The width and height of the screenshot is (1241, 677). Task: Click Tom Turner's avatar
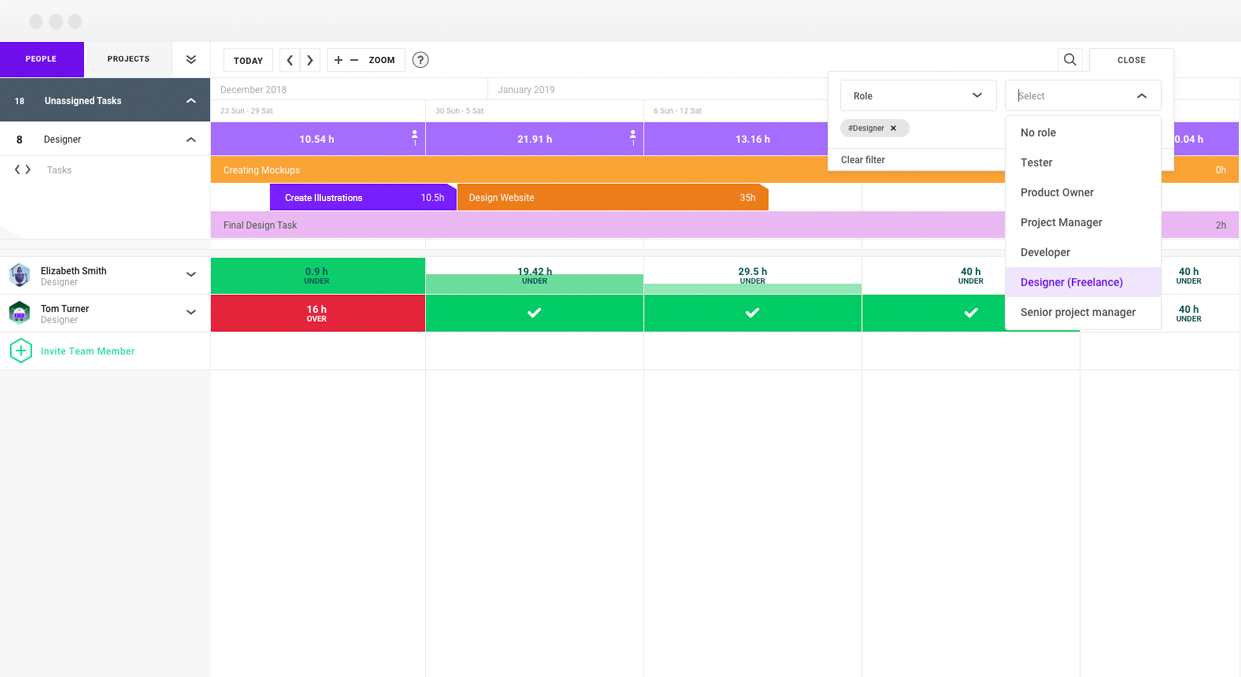coord(19,313)
